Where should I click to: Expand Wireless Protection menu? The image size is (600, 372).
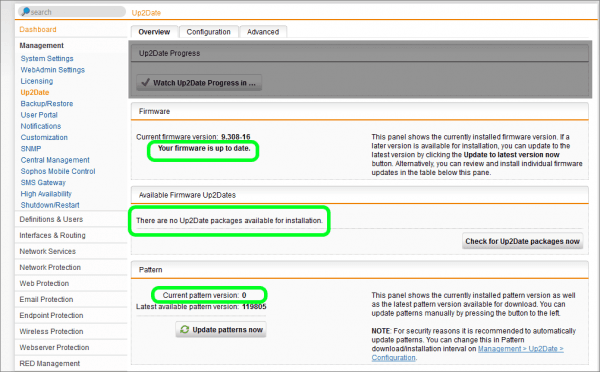(x=51, y=332)
